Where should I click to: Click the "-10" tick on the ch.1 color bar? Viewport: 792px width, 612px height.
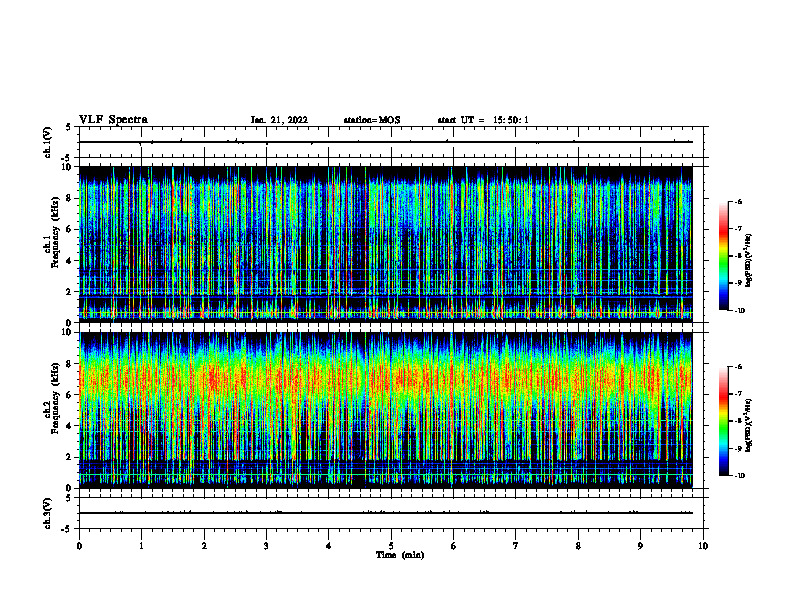[x=739, y=310]
